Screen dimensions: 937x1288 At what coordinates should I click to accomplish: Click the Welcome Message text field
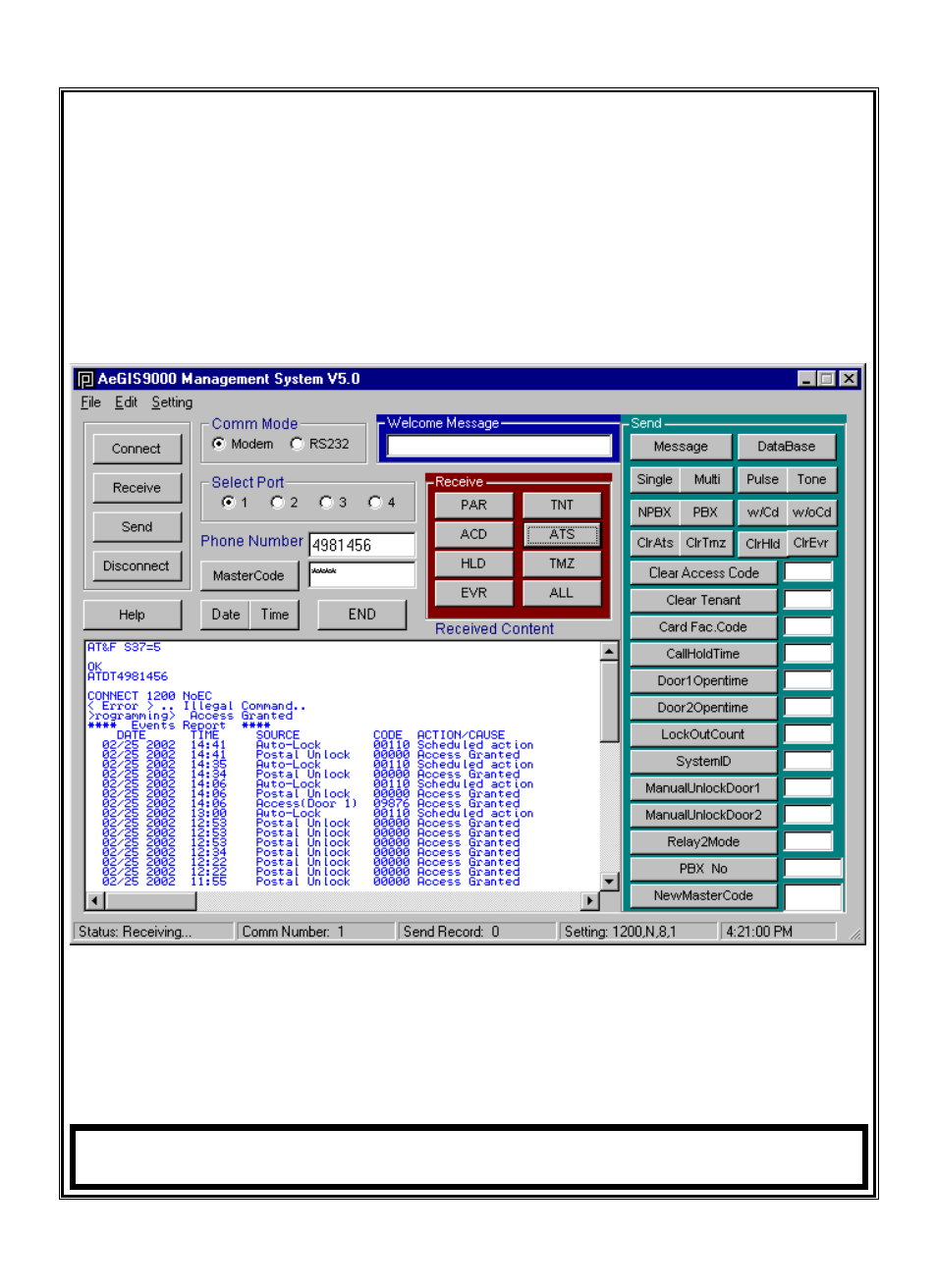tap(499, 447)
